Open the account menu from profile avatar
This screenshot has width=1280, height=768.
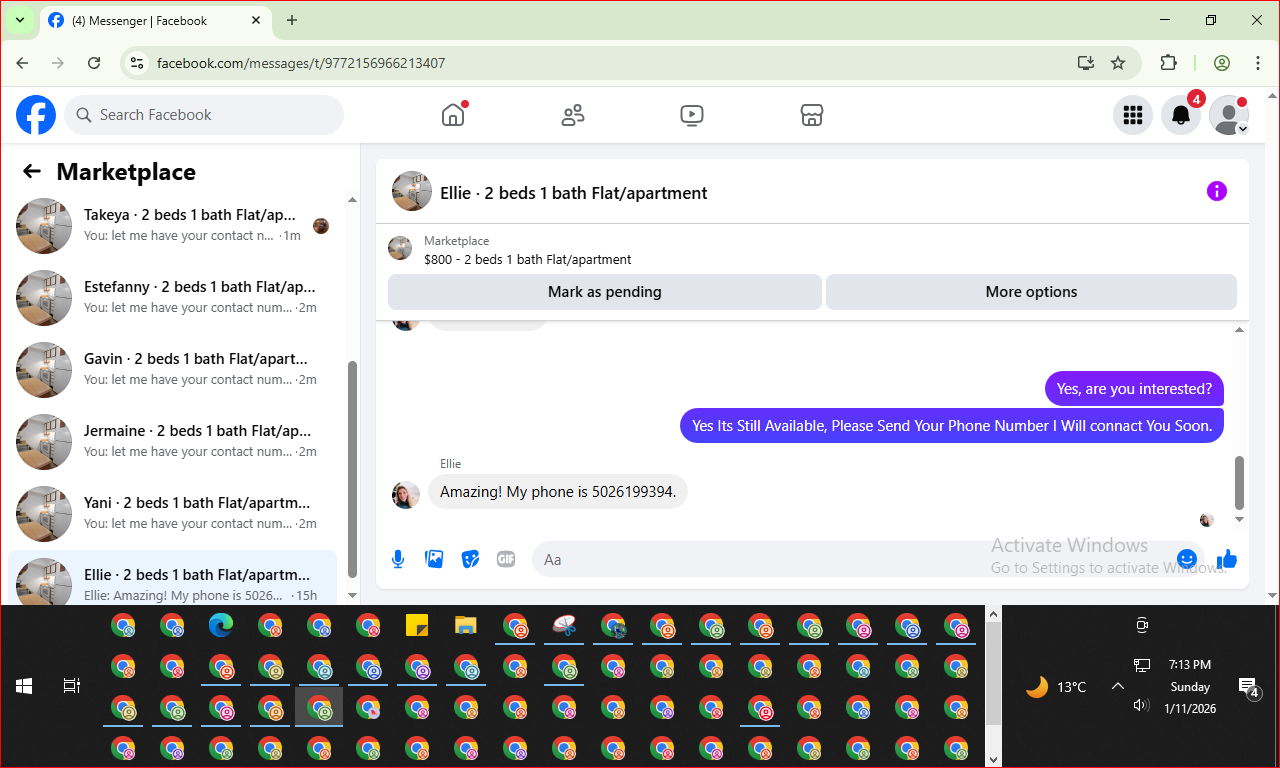tap(1229, 115)
